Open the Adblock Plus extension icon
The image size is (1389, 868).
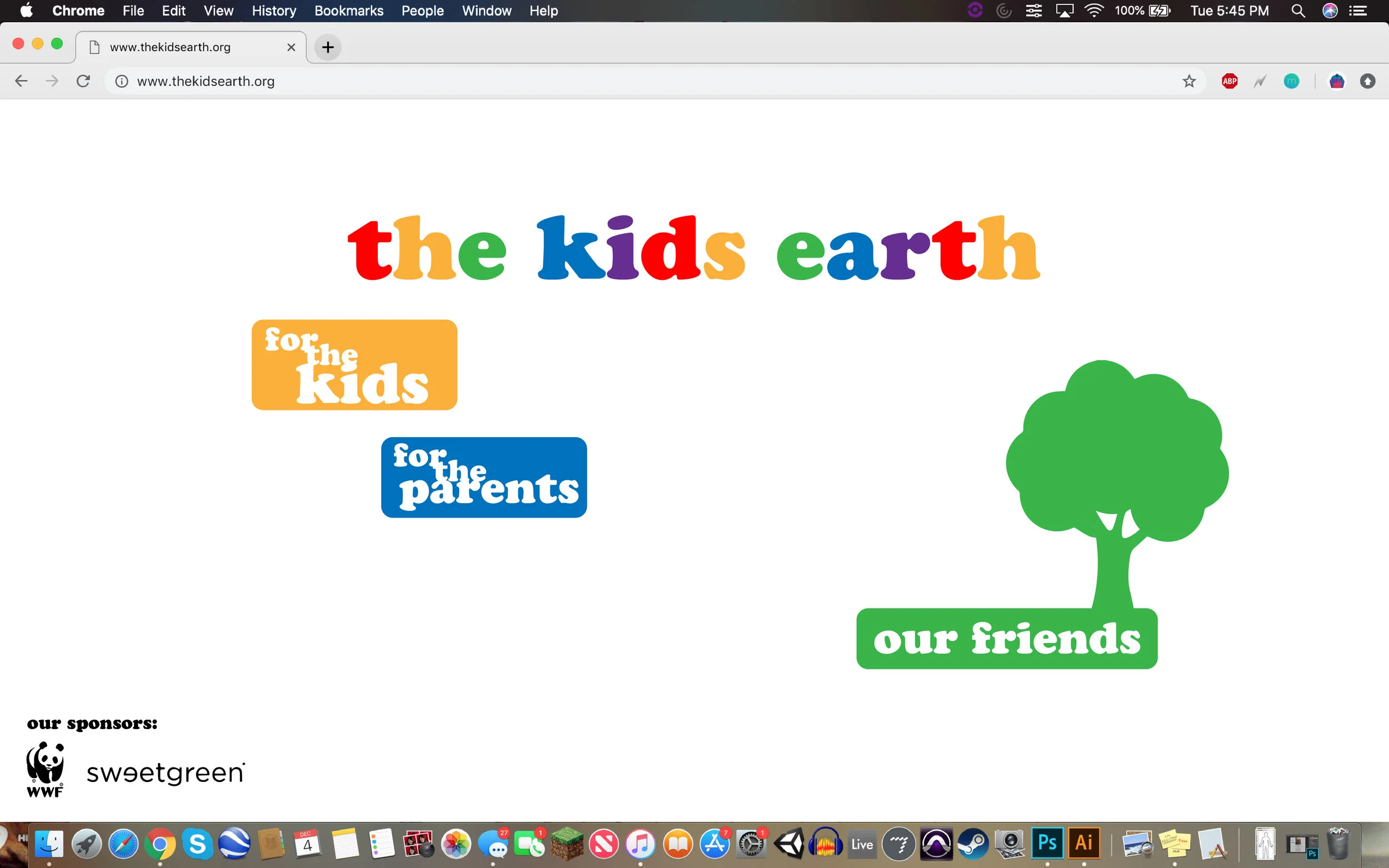tap(1230, 81)
